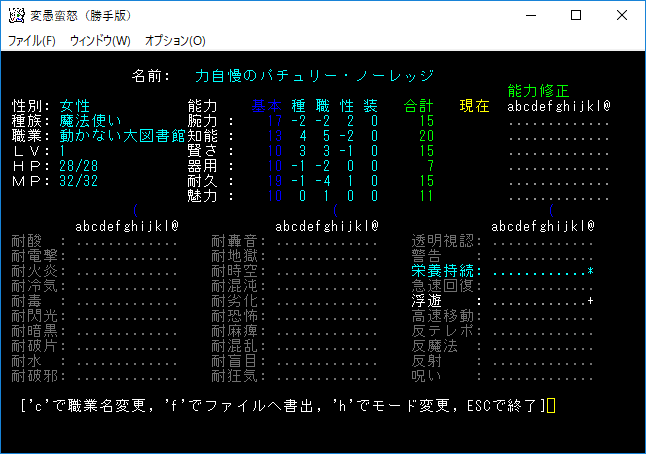The width and height of the screenshot is (646, 454).
Task: Minimize the game window
Action: pyautogui.click(x=527, y=16)
